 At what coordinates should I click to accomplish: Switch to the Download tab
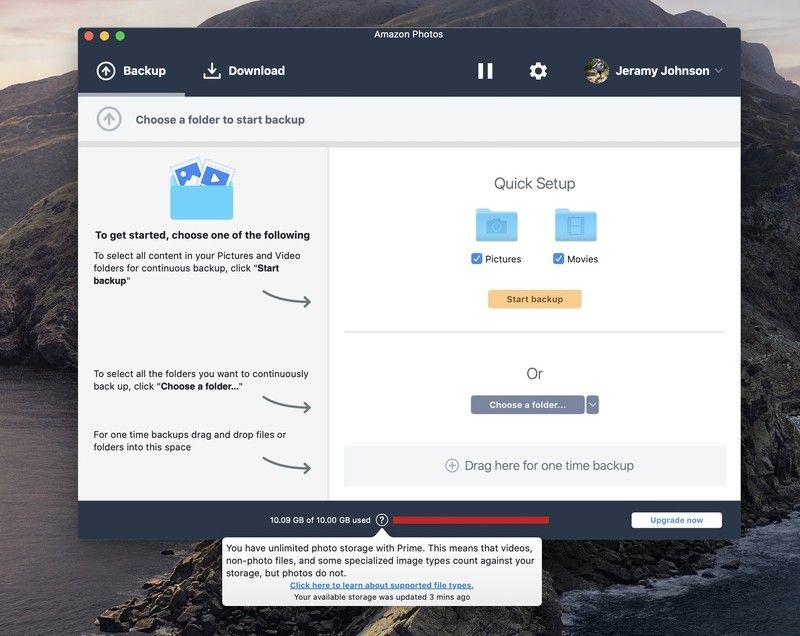pyautogui.click(x=244, y=71)
